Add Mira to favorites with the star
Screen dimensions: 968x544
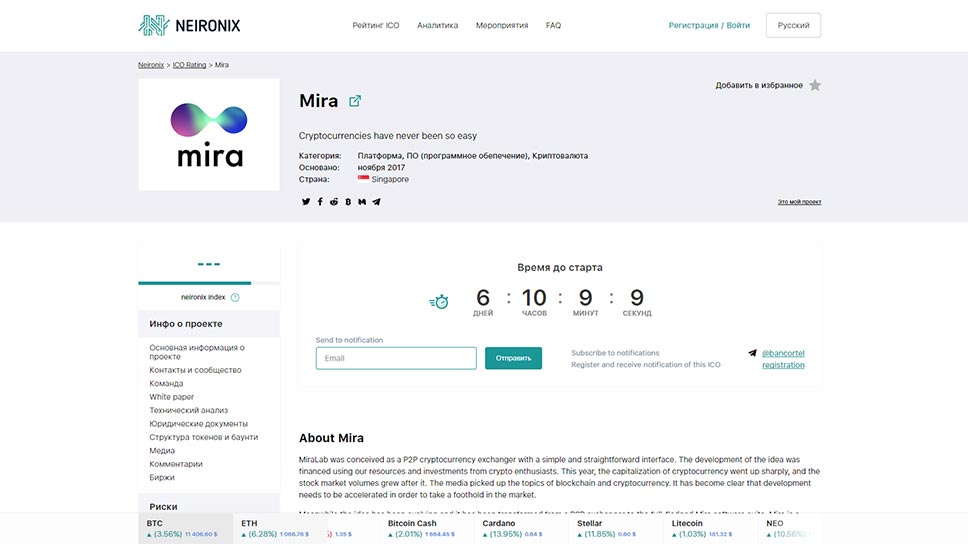pyautogui.click(x=815, y=85)
